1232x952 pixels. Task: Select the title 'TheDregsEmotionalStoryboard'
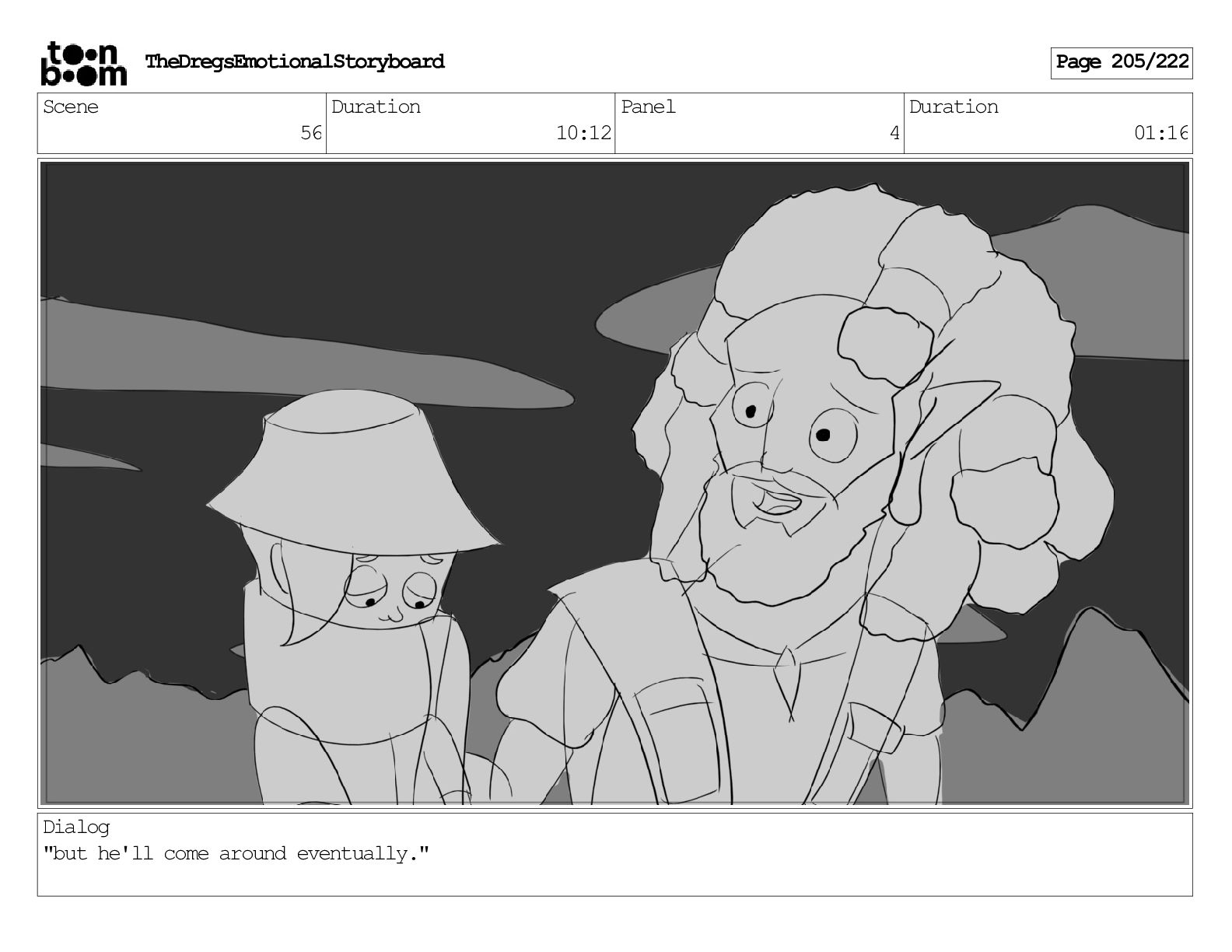coord(295,61)
